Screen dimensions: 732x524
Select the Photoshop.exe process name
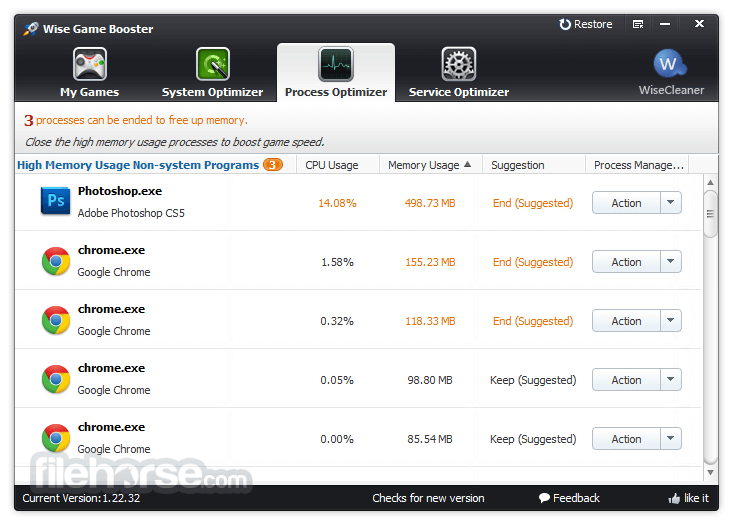coord(120,191)
